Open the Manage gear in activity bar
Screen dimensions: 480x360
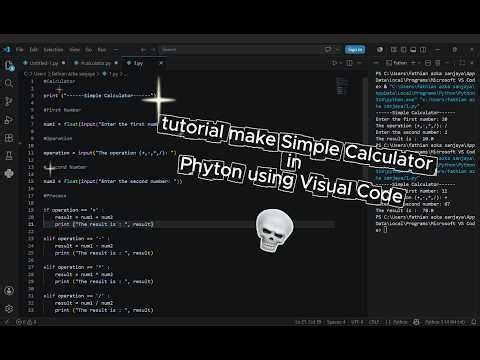point(9,309)
